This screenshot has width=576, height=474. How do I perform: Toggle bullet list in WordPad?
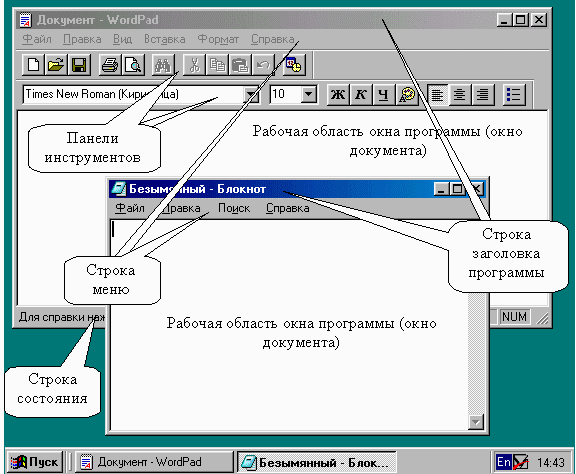514,94
